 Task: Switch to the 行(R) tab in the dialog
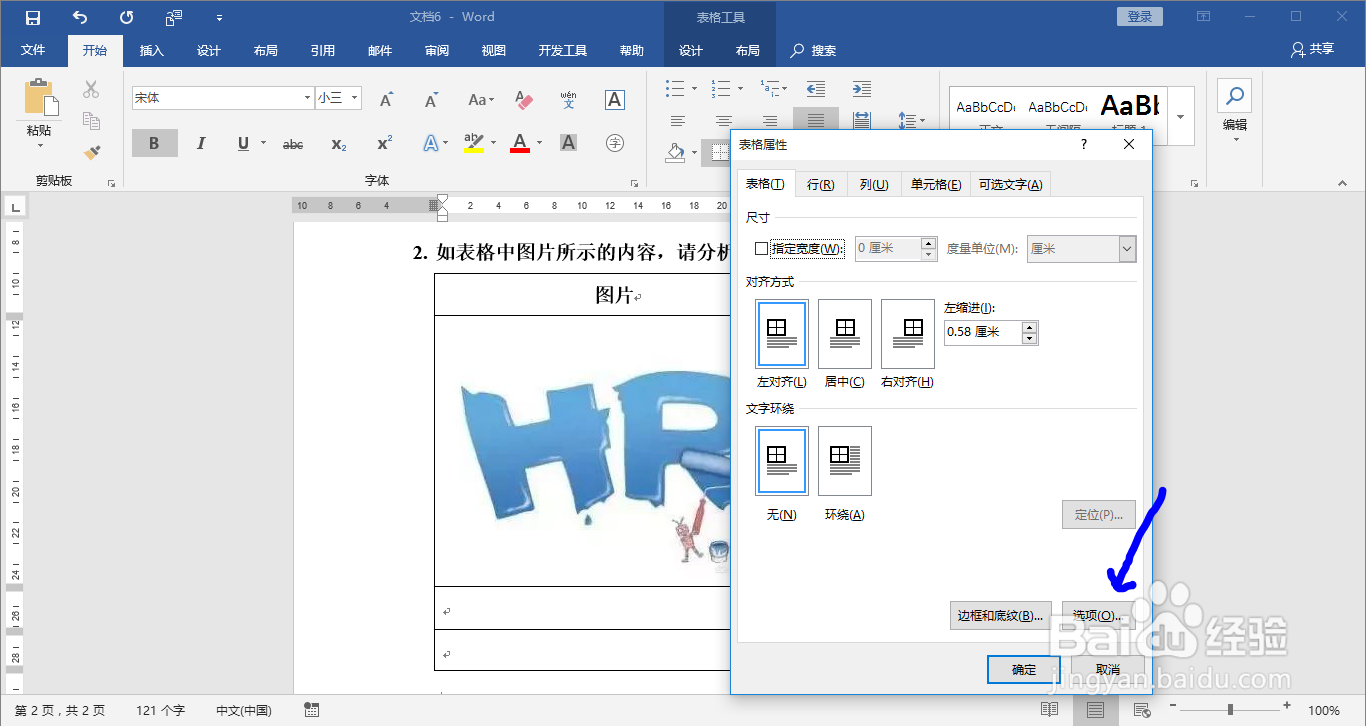(821, 184)
